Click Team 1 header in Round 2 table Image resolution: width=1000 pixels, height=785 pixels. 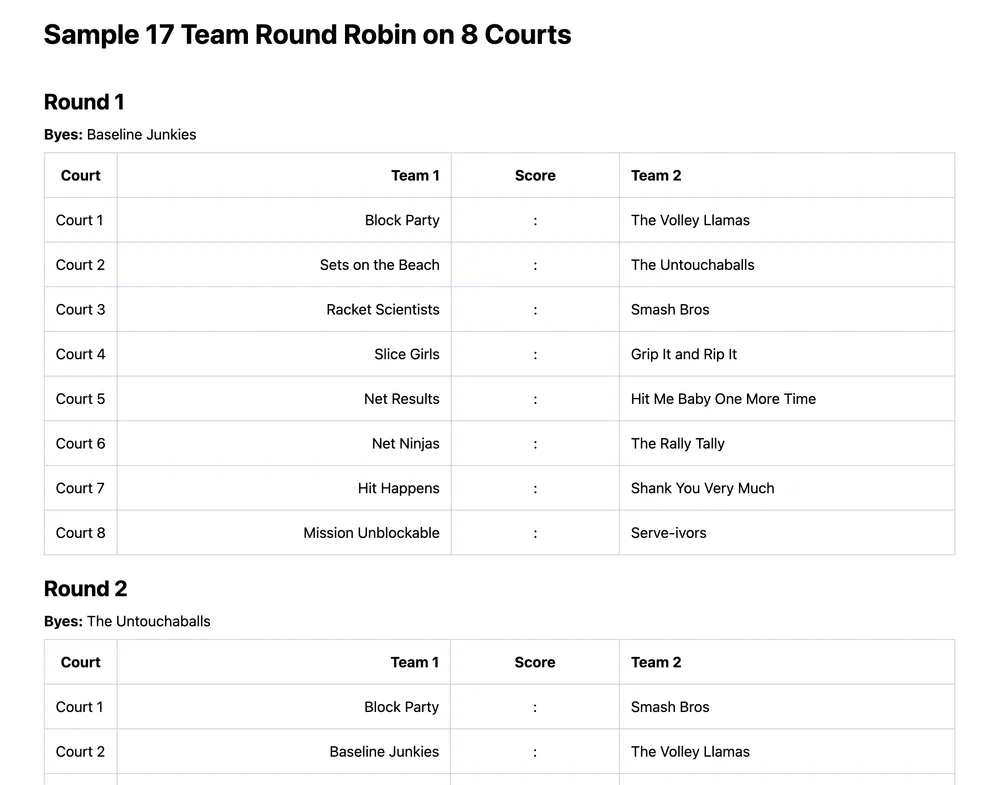415,662
